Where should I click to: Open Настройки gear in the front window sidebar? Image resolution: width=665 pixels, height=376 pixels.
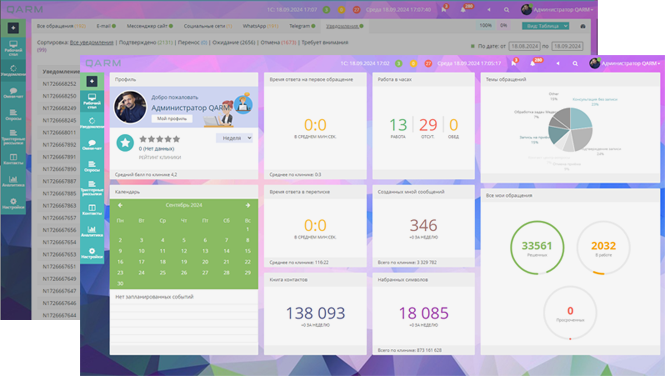(x=92, y=253)
